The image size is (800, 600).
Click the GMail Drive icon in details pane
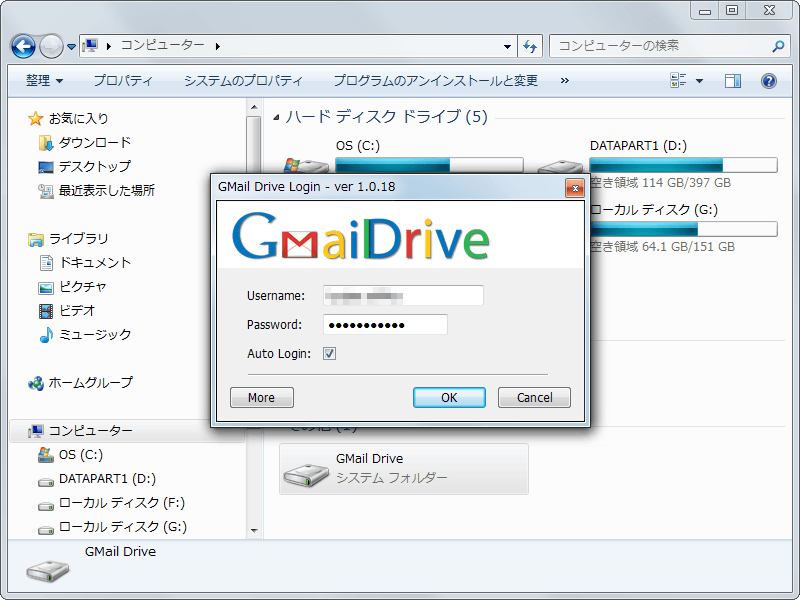pos(47,571)
